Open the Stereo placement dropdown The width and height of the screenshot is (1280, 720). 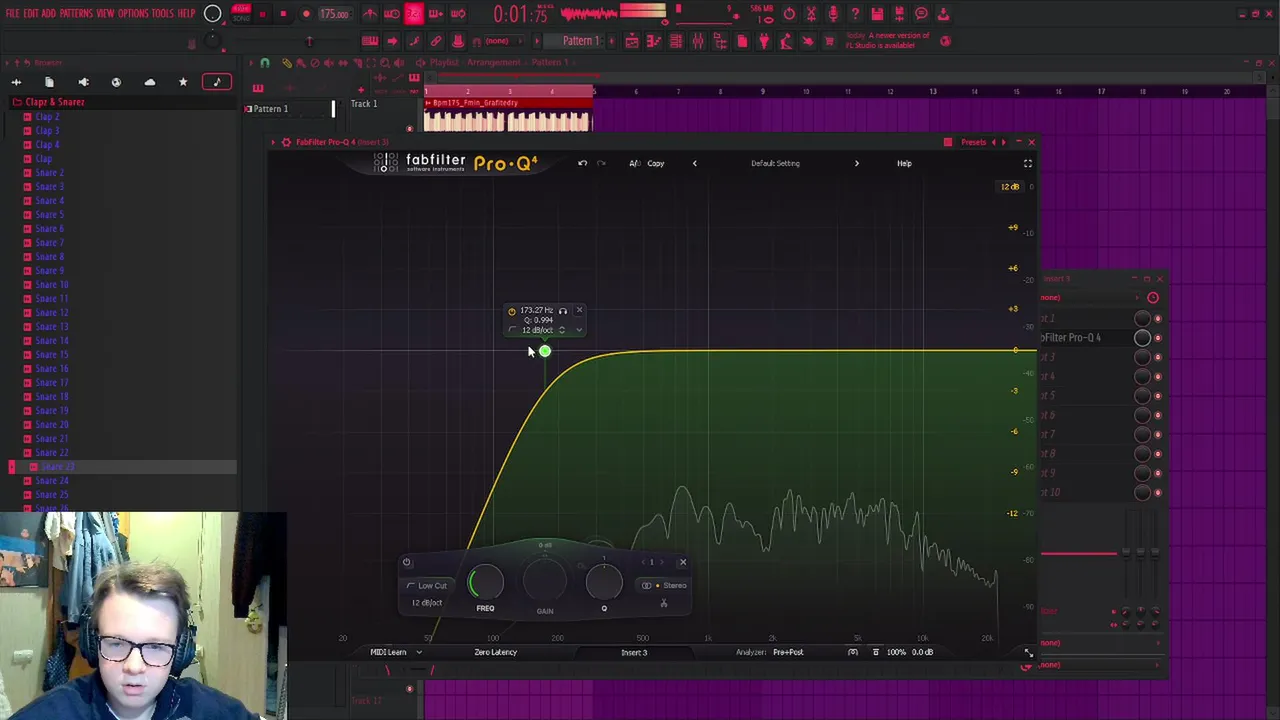[665, 586]
